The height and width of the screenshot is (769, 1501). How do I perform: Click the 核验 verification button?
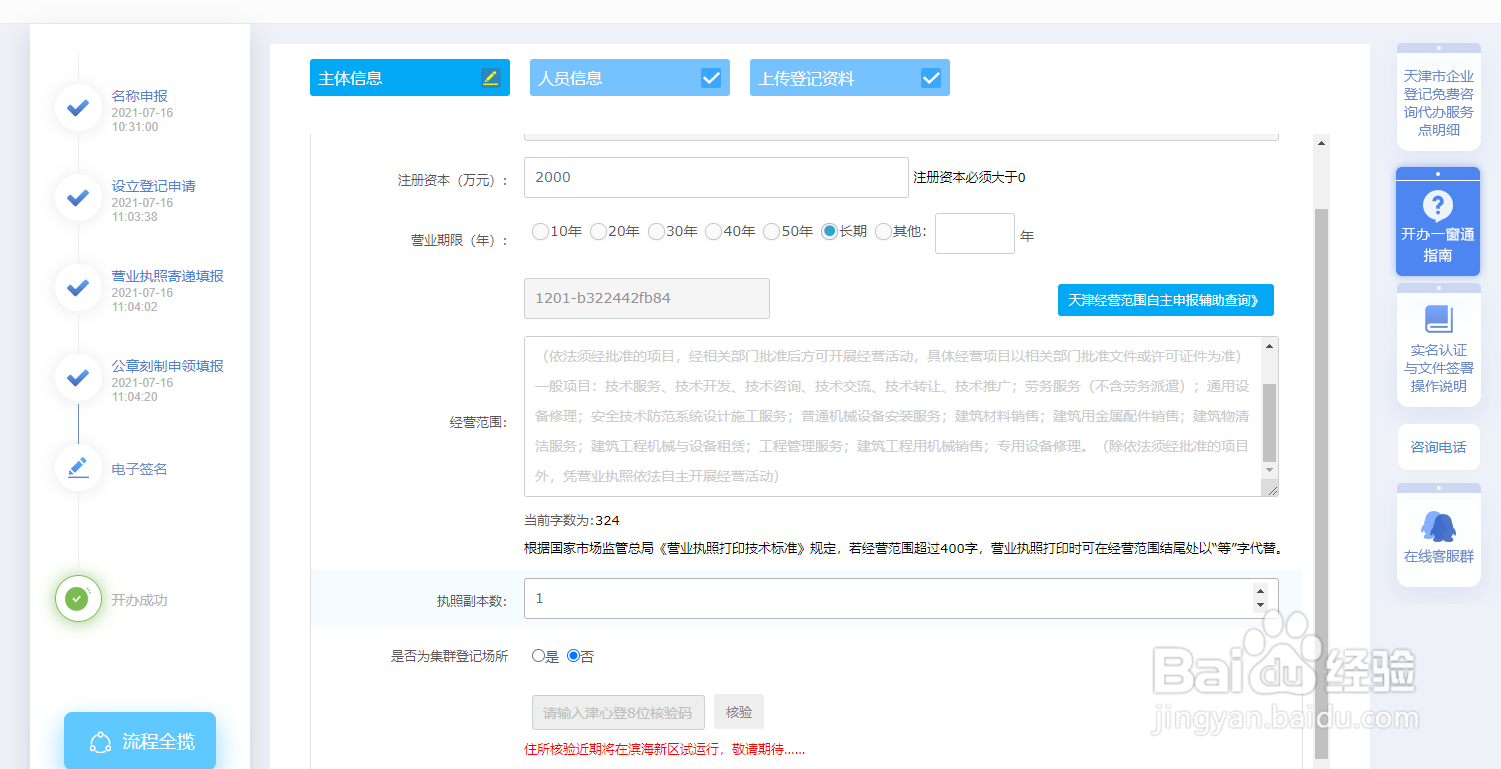click(x=738, y=711)
